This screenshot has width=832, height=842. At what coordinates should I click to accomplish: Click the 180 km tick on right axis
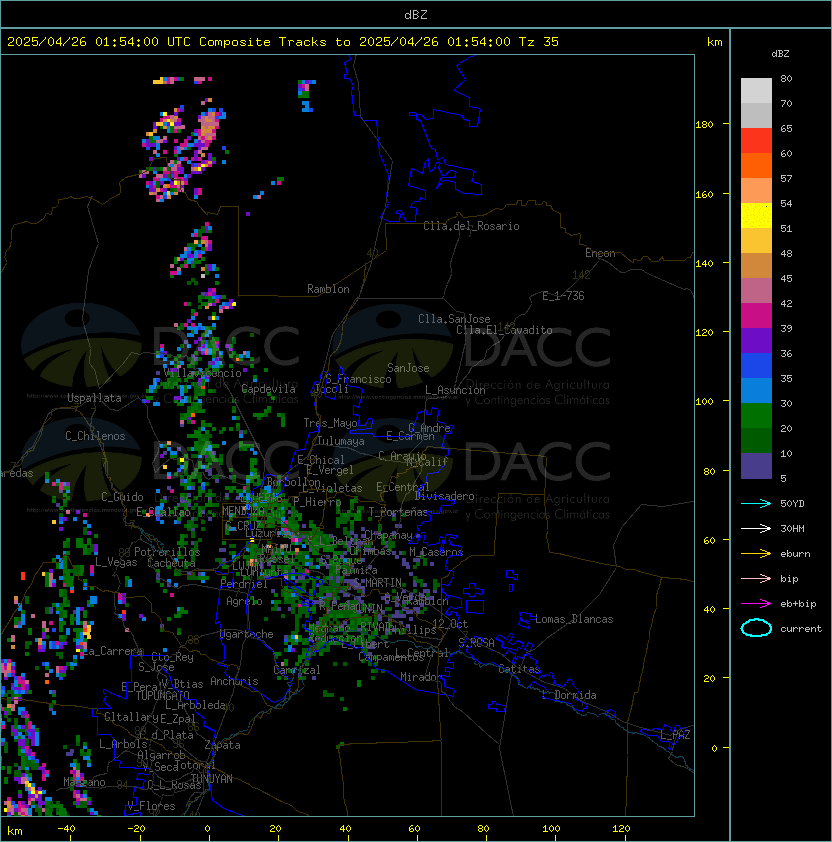[x=704, y=125]
